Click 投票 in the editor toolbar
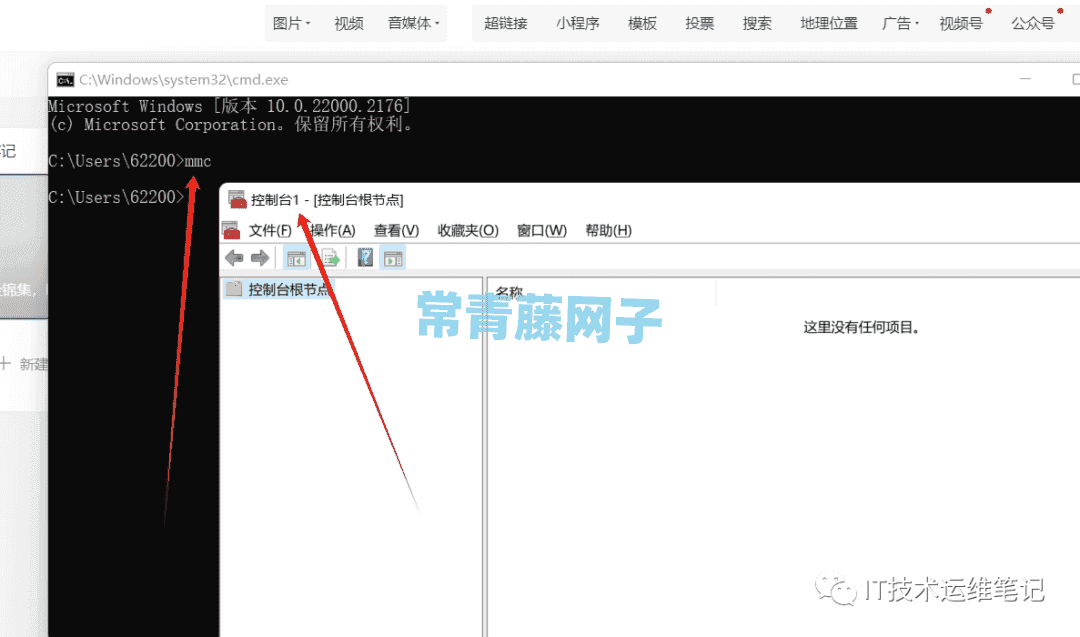The width and height of the screenshot is (1080, 637). coord(699,23)
